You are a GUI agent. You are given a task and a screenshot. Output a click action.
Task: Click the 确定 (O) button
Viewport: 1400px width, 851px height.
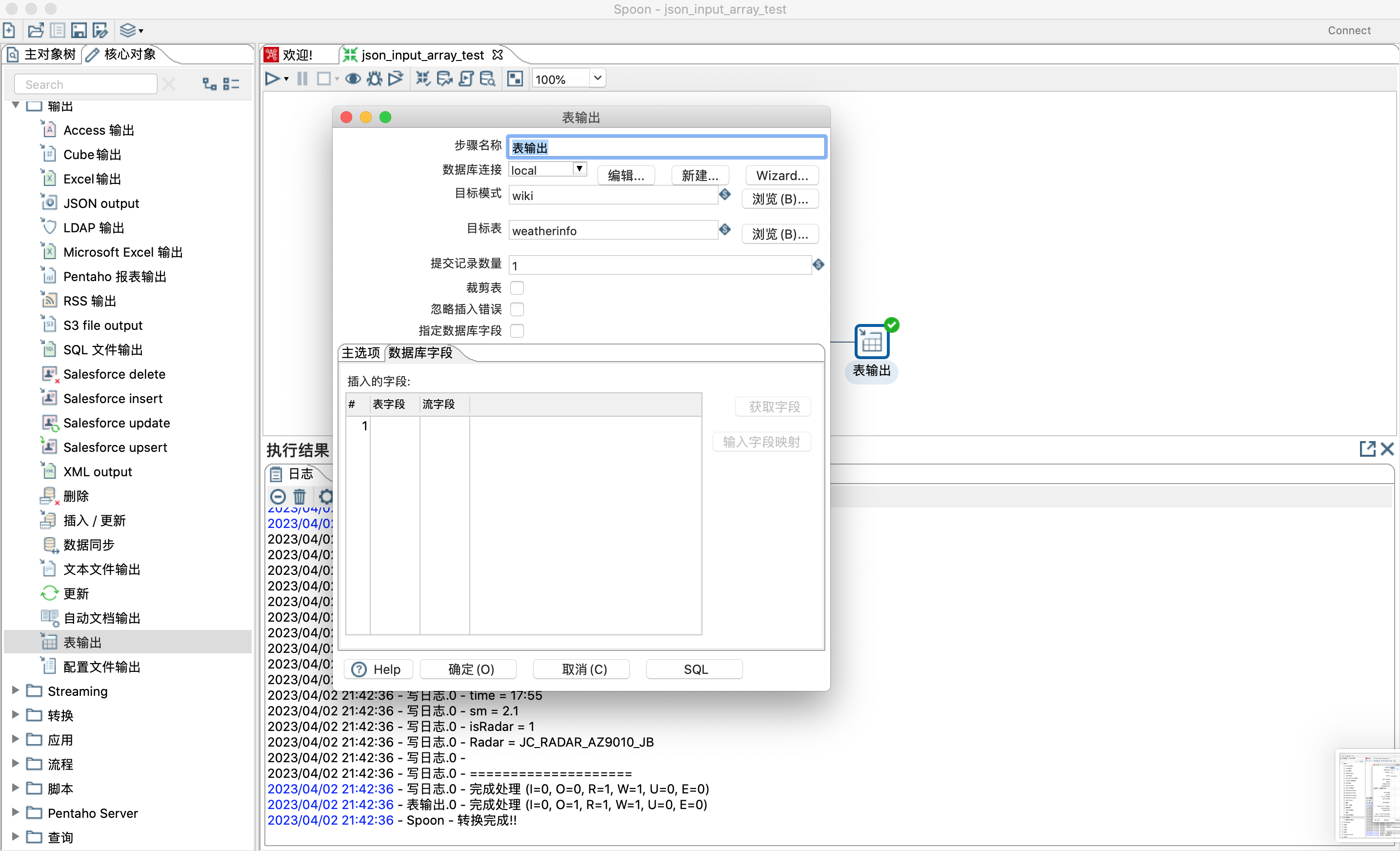pos(470,669)
